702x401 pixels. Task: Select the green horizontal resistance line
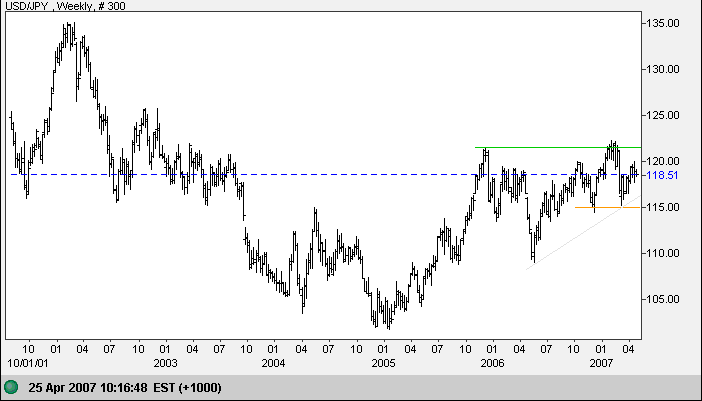tap(558, 147)
